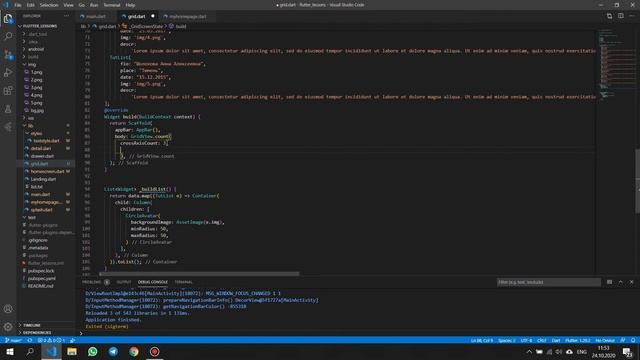The width and height of the screenshot is (640, 360).
Task: Open editor more actions ellipsis
Action: (x=632, y=16)
